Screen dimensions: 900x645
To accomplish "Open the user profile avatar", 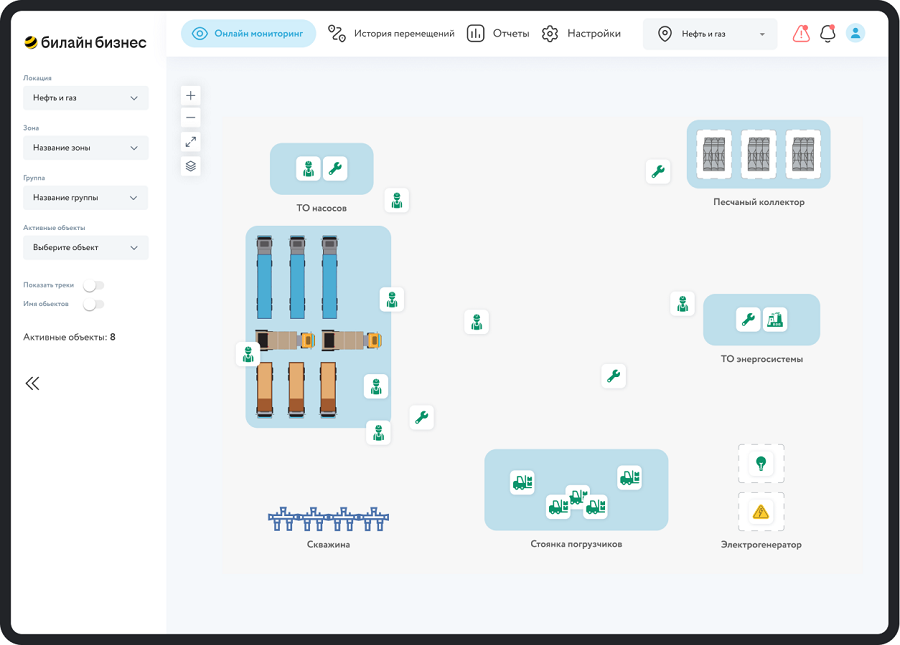I will pyautogui.click(x=855, y=33).
